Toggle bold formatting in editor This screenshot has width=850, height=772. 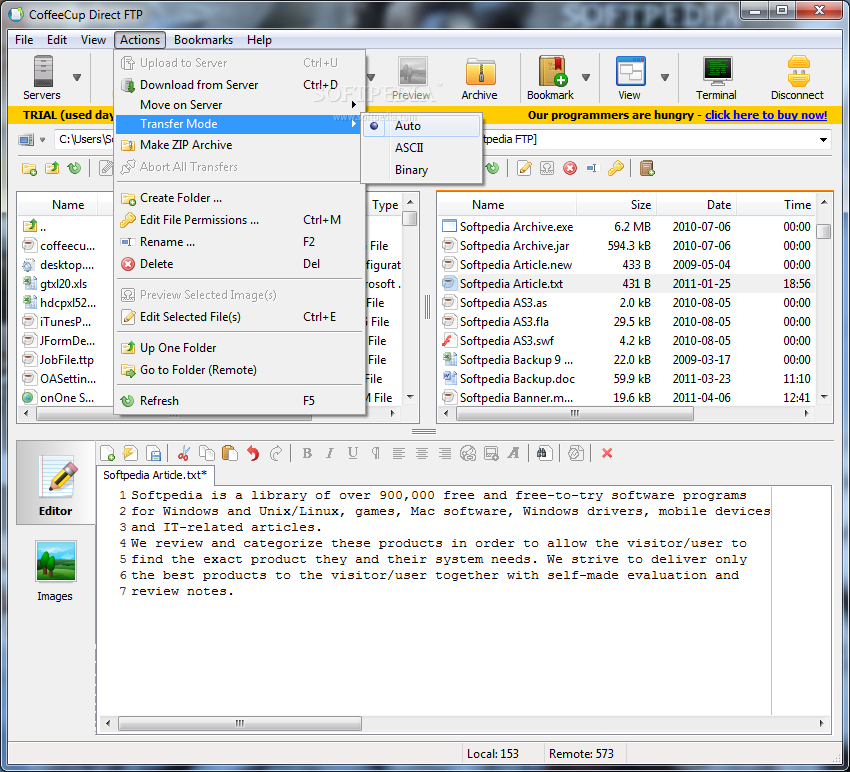pos(307,453)
